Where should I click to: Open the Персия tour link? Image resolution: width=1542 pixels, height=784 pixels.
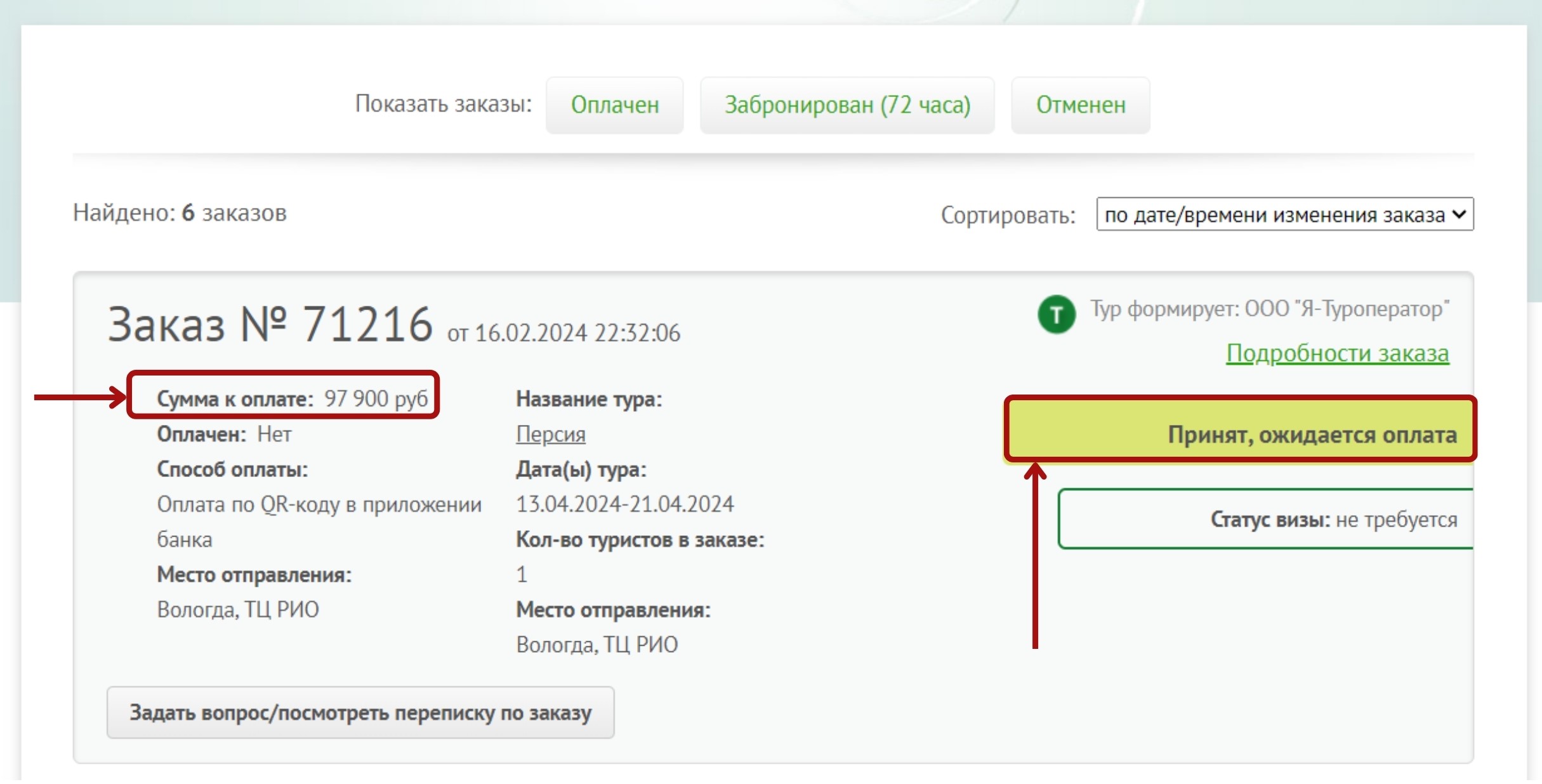click(550, 434)
